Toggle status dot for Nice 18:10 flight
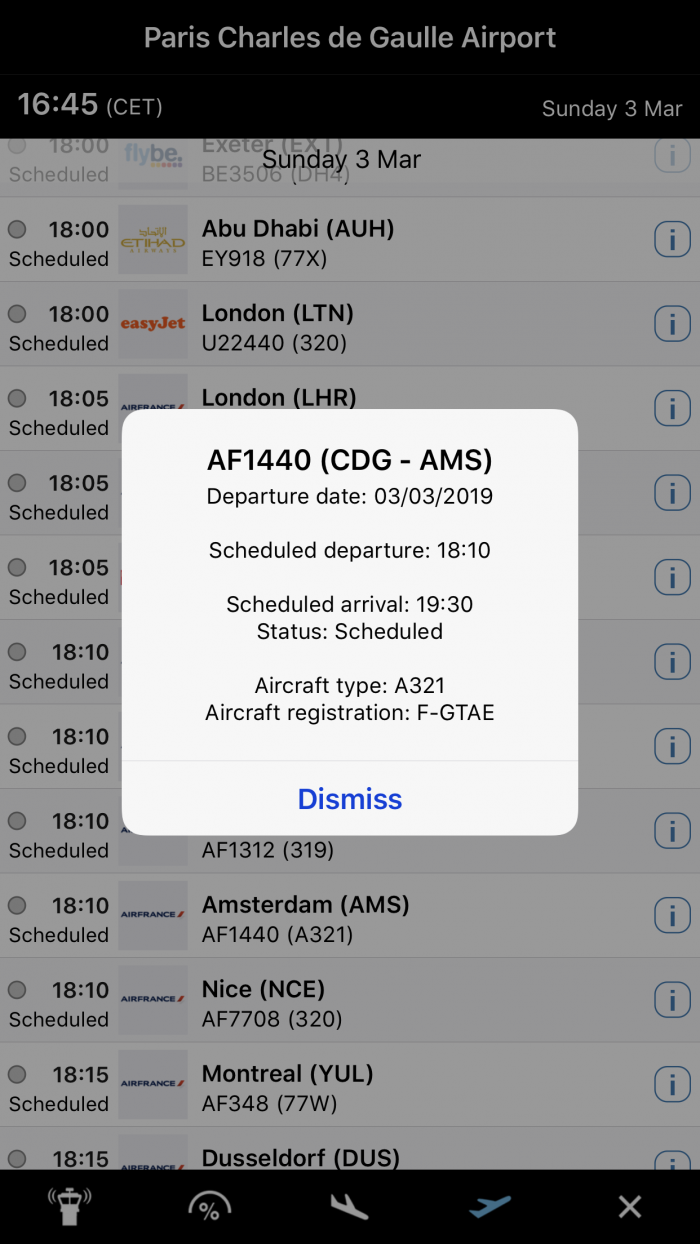Viewport: 700px width, 1244px height. click(17, 990)
